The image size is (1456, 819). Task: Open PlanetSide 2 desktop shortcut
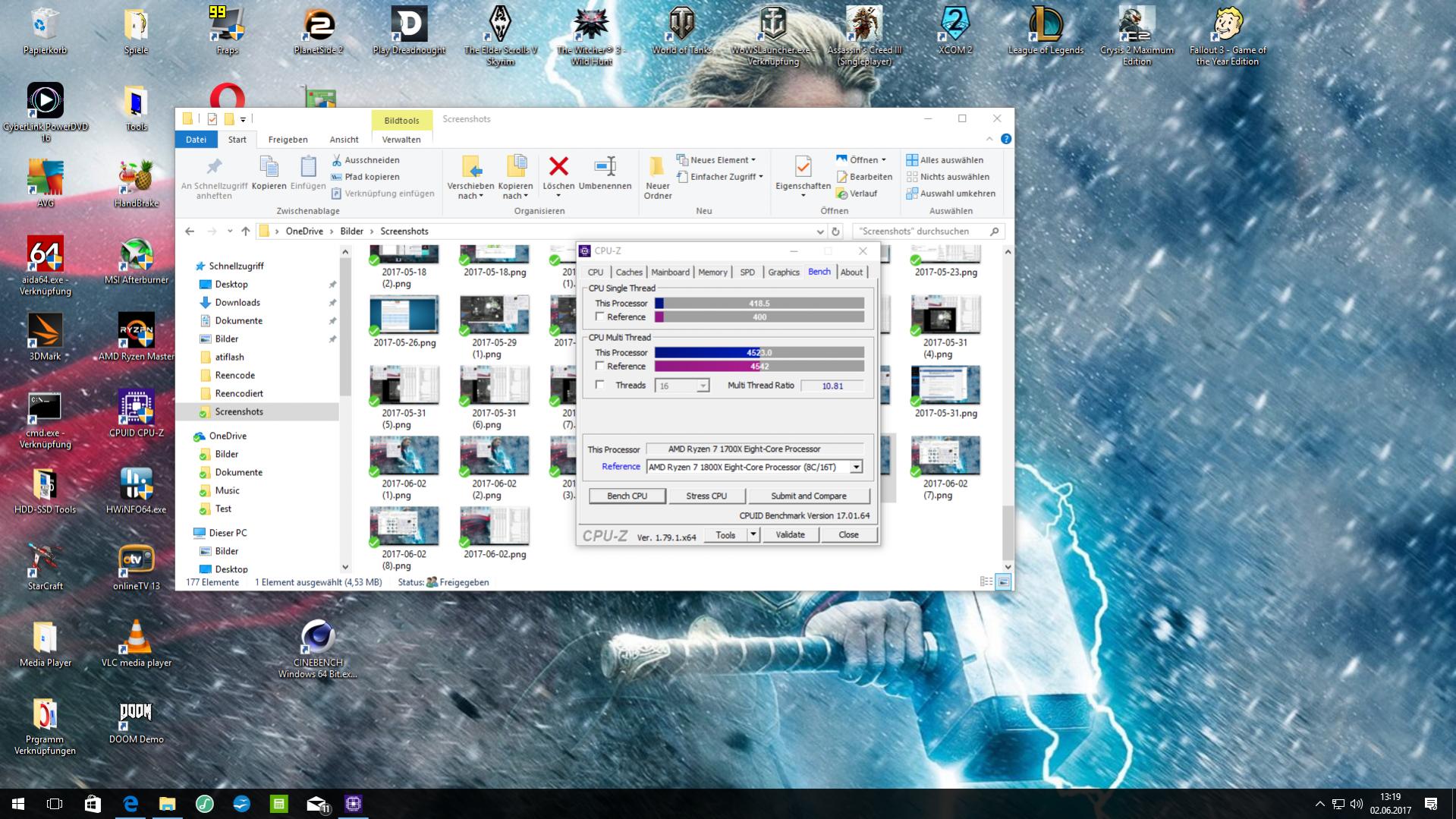click(318, 30)
